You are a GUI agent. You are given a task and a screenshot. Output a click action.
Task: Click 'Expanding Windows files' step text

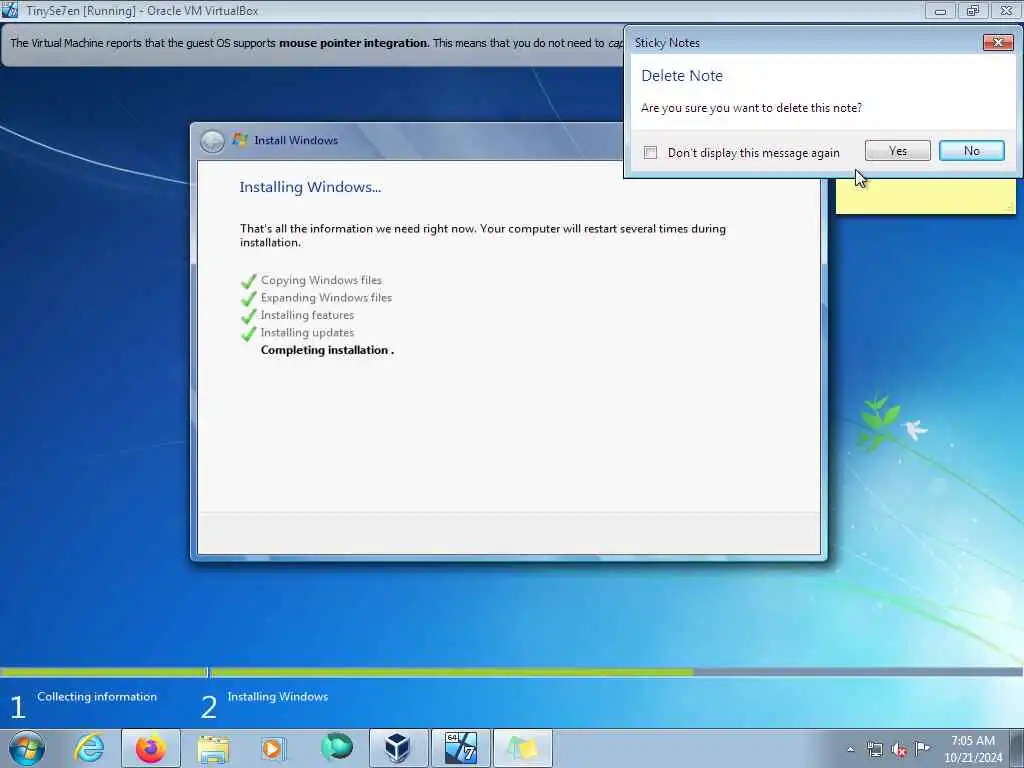(x=327, y=298)
